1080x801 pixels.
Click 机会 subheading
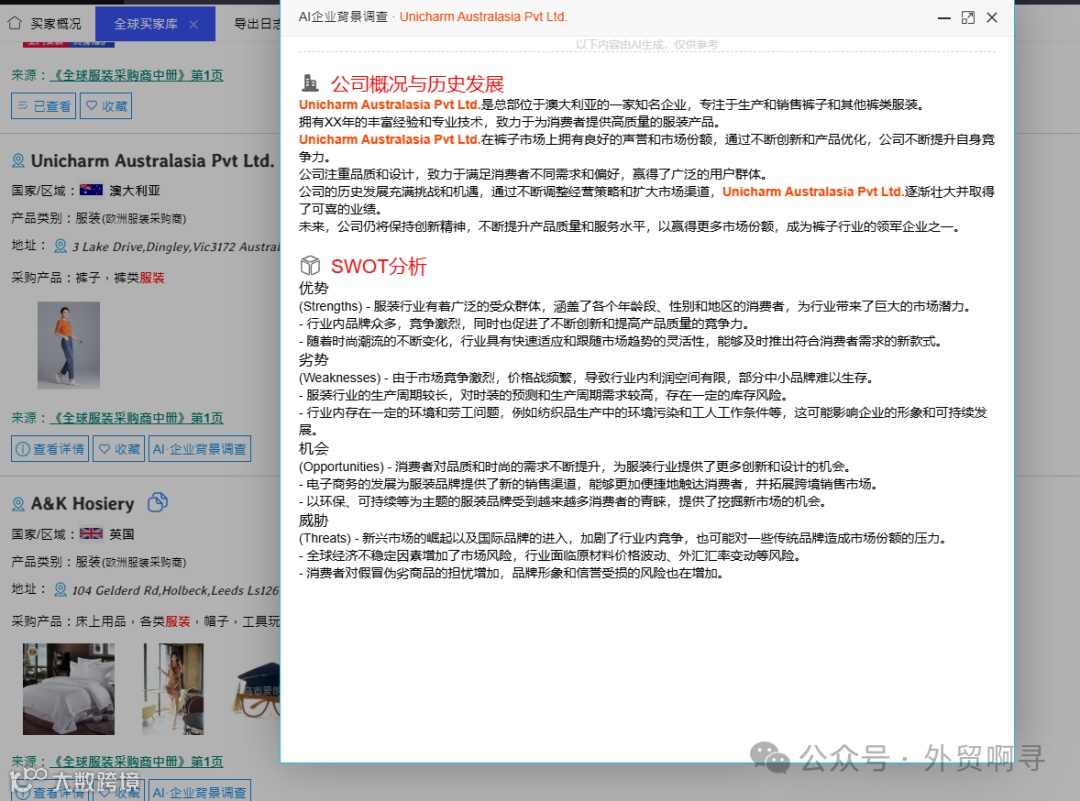point(313,448)
